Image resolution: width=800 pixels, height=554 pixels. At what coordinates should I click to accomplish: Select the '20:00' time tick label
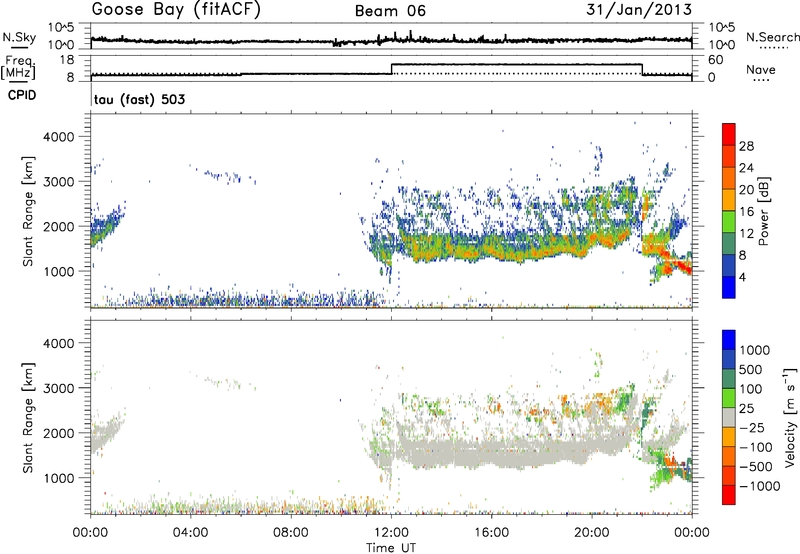click(x=592, y=533)
